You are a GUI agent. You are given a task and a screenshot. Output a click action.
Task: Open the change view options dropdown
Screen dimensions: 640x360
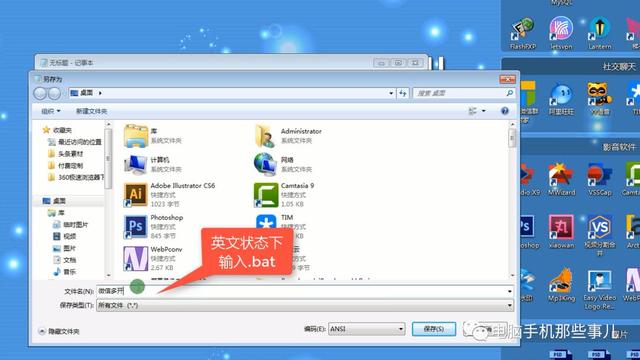pyautogui.click(x=484, y=111)
